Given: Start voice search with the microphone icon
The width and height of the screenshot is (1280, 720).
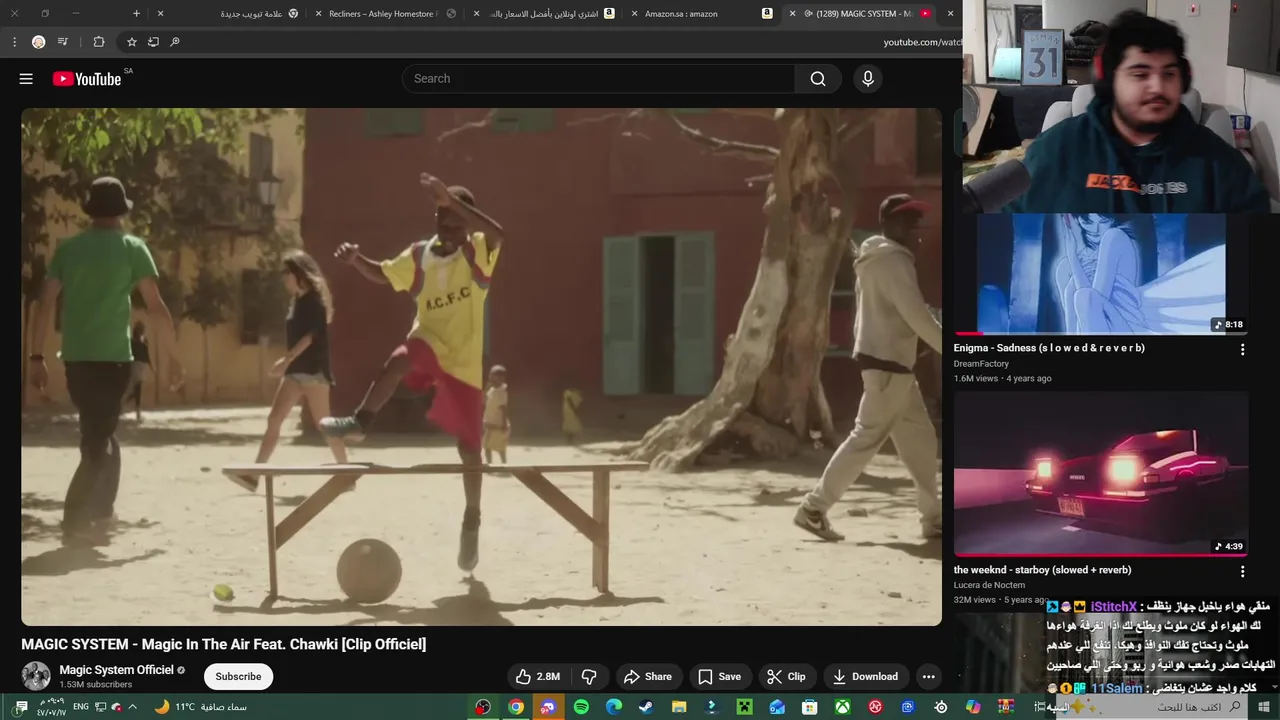Looking at the screenshot, I should [867, 79].
